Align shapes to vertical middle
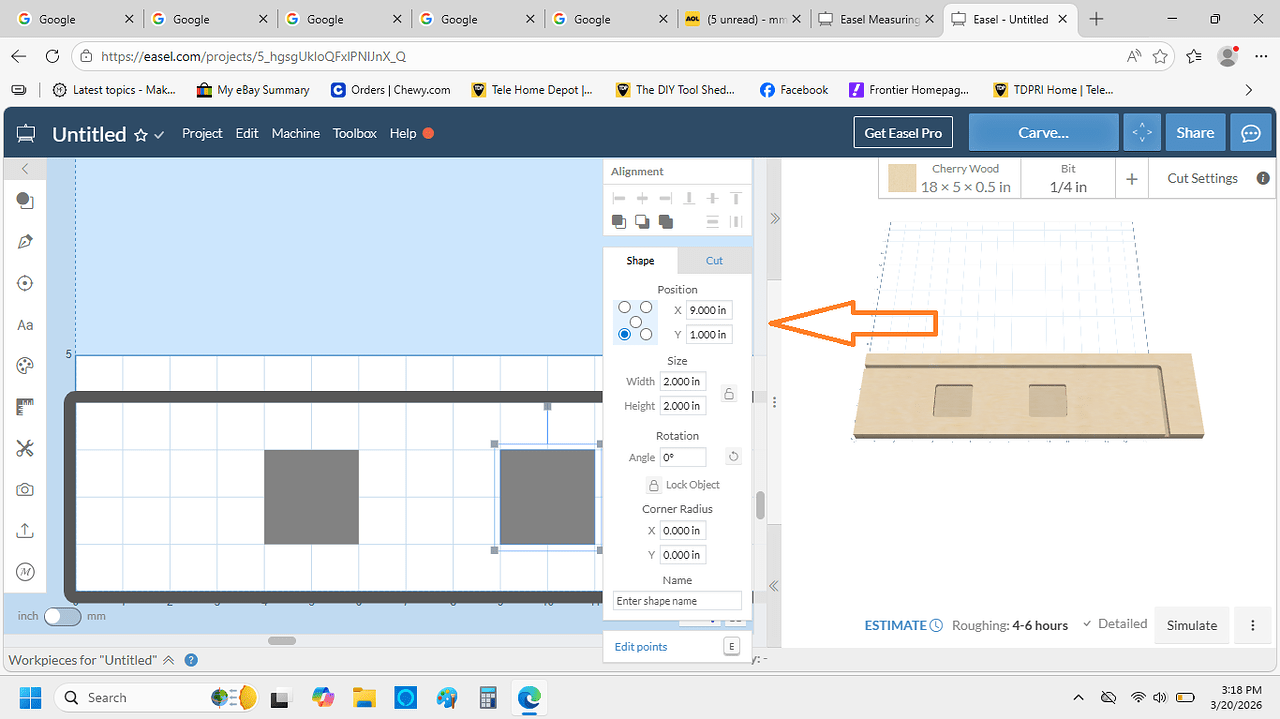The width and height of the screenshot is (1280, 719). [x=712, y=199]
